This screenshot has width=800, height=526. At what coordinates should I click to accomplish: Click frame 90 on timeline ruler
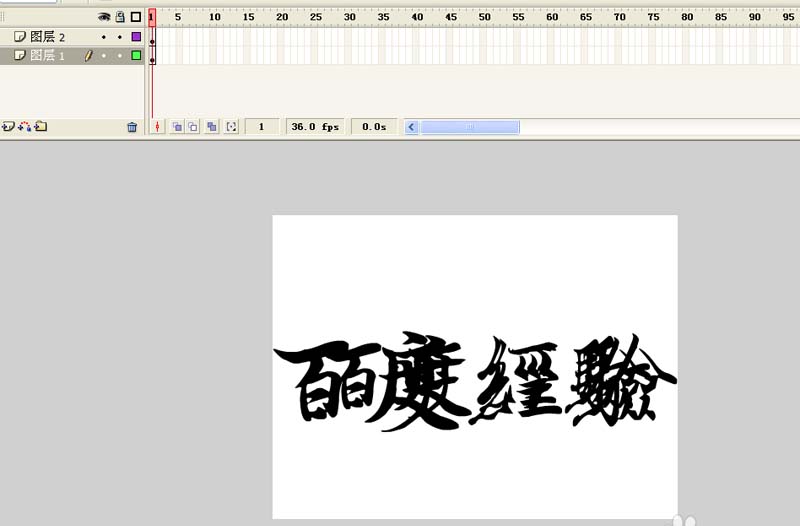(x=755, y=17)
